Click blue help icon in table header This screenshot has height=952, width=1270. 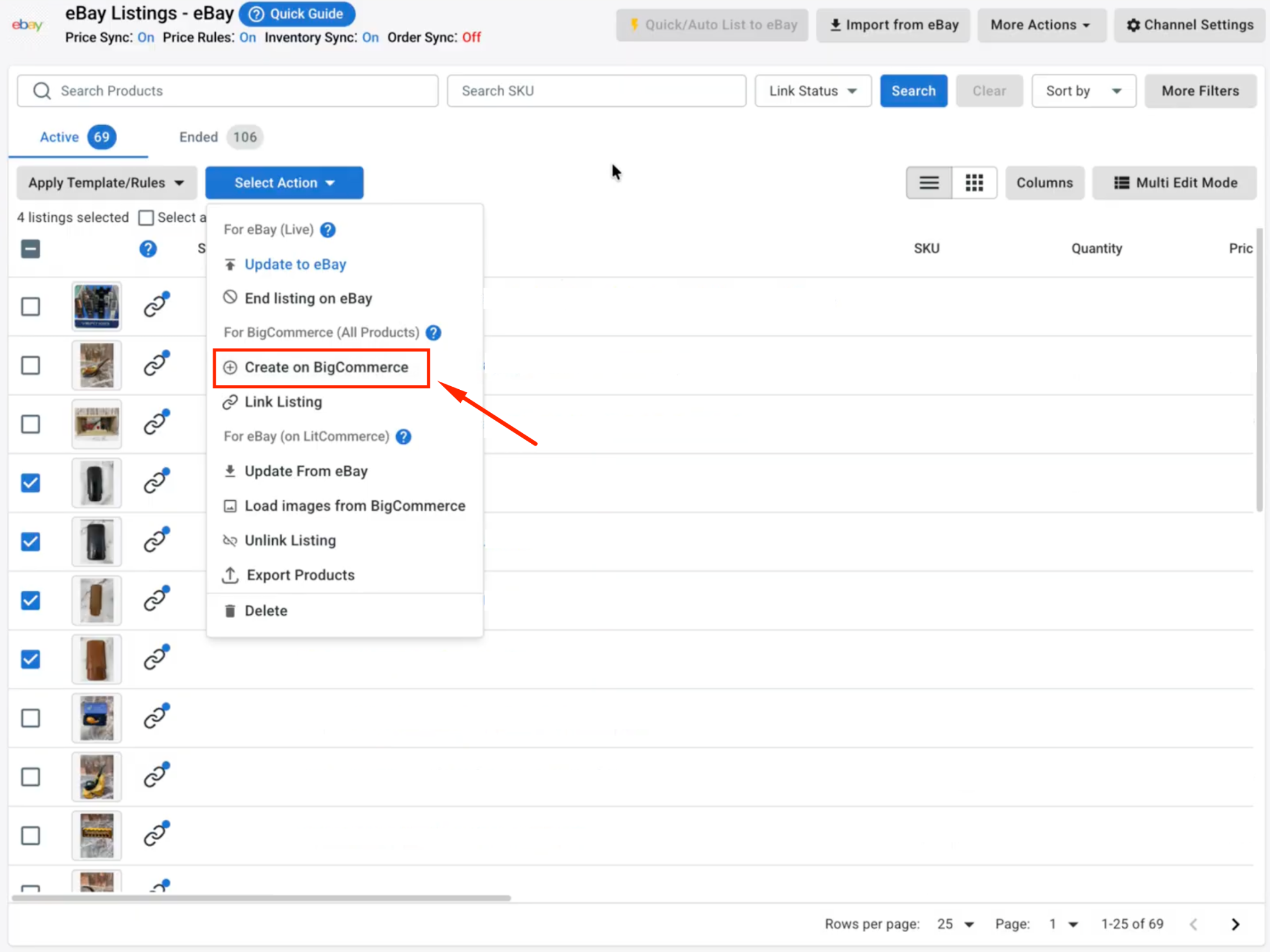tap(148, 249)
